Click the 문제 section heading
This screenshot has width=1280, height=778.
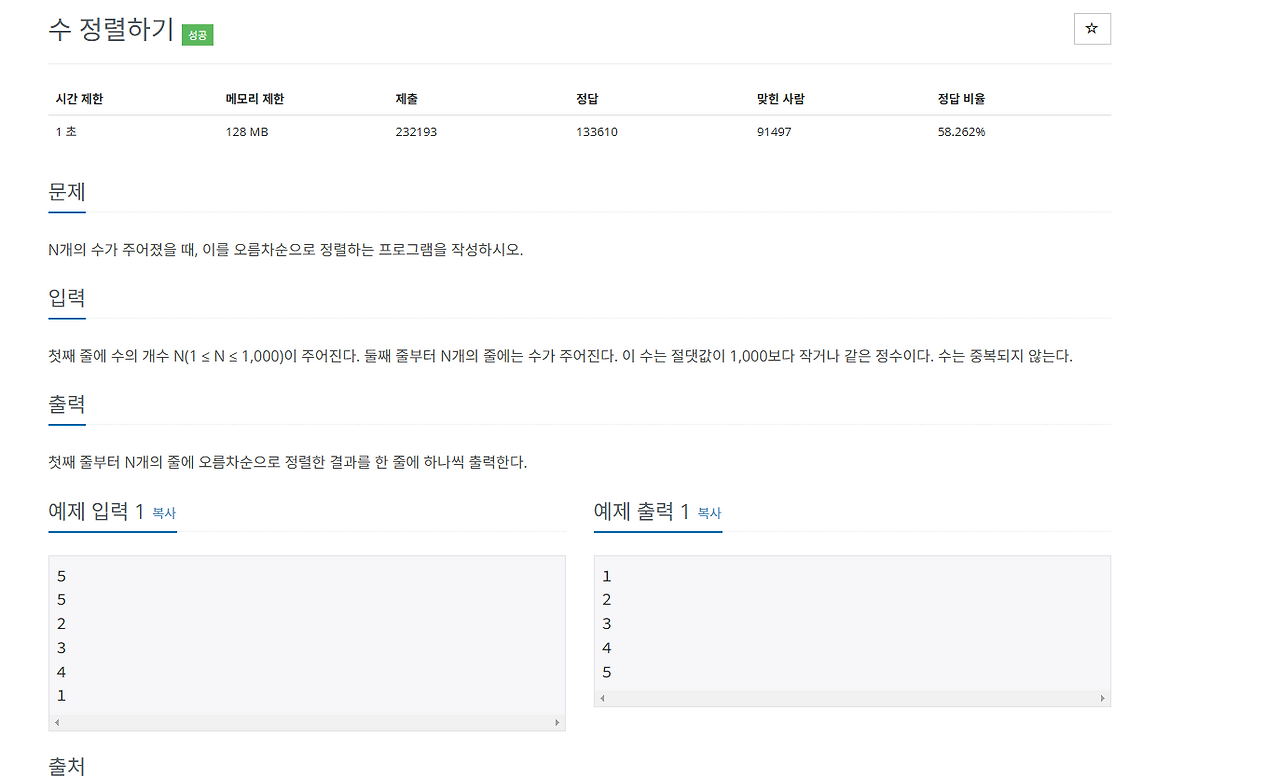(x=66, y=191)
